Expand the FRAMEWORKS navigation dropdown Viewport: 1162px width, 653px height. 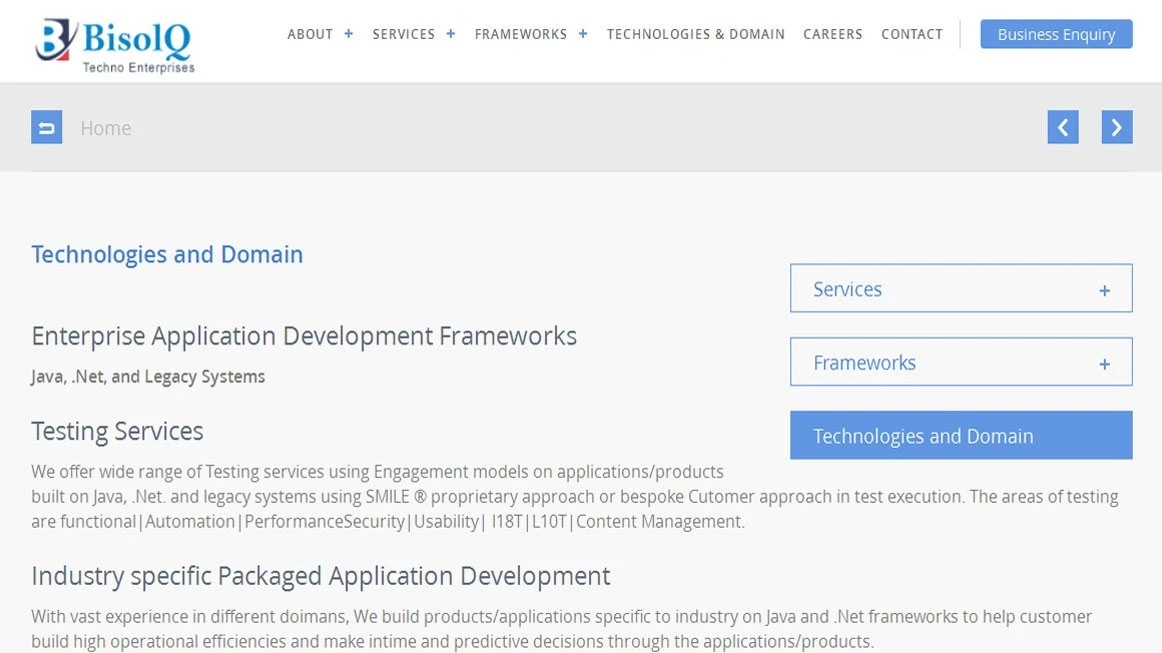tap(582, 33)
